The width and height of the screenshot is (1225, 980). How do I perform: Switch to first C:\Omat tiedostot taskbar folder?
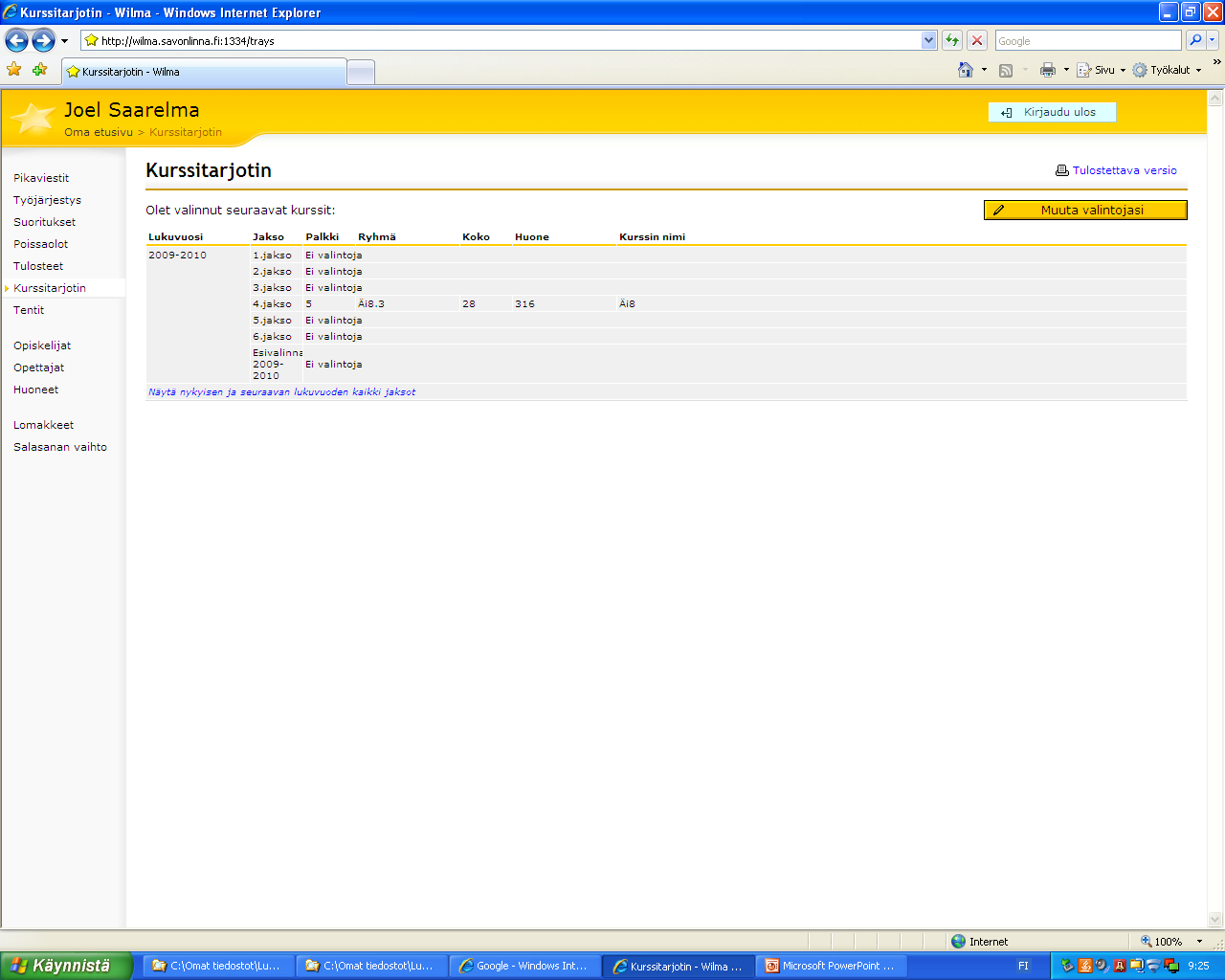[x=219, y=966]
